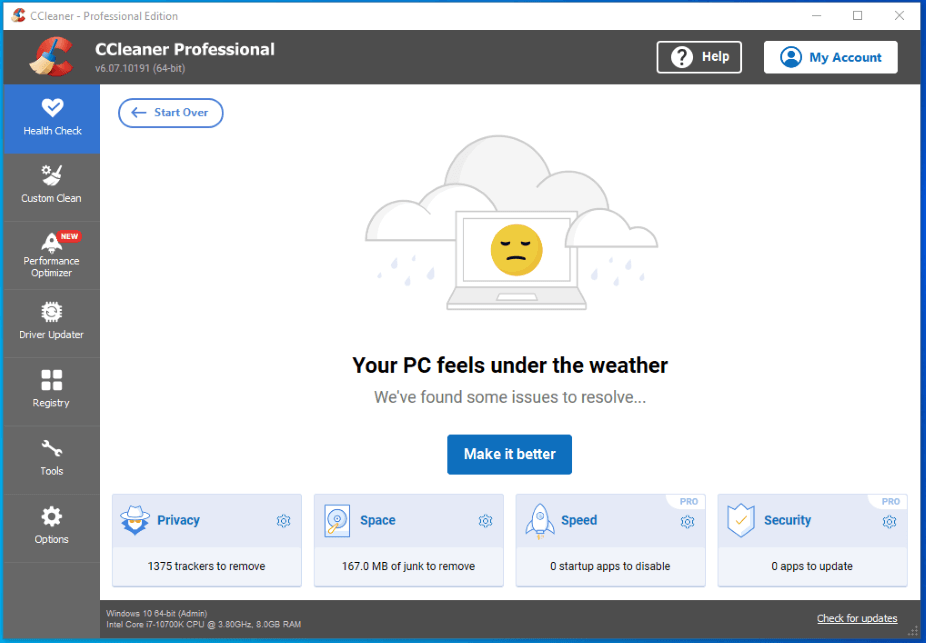Click the Speed card title
Image resolution: width=926 pixels, height=643 pixels.
tap(579, 520)
